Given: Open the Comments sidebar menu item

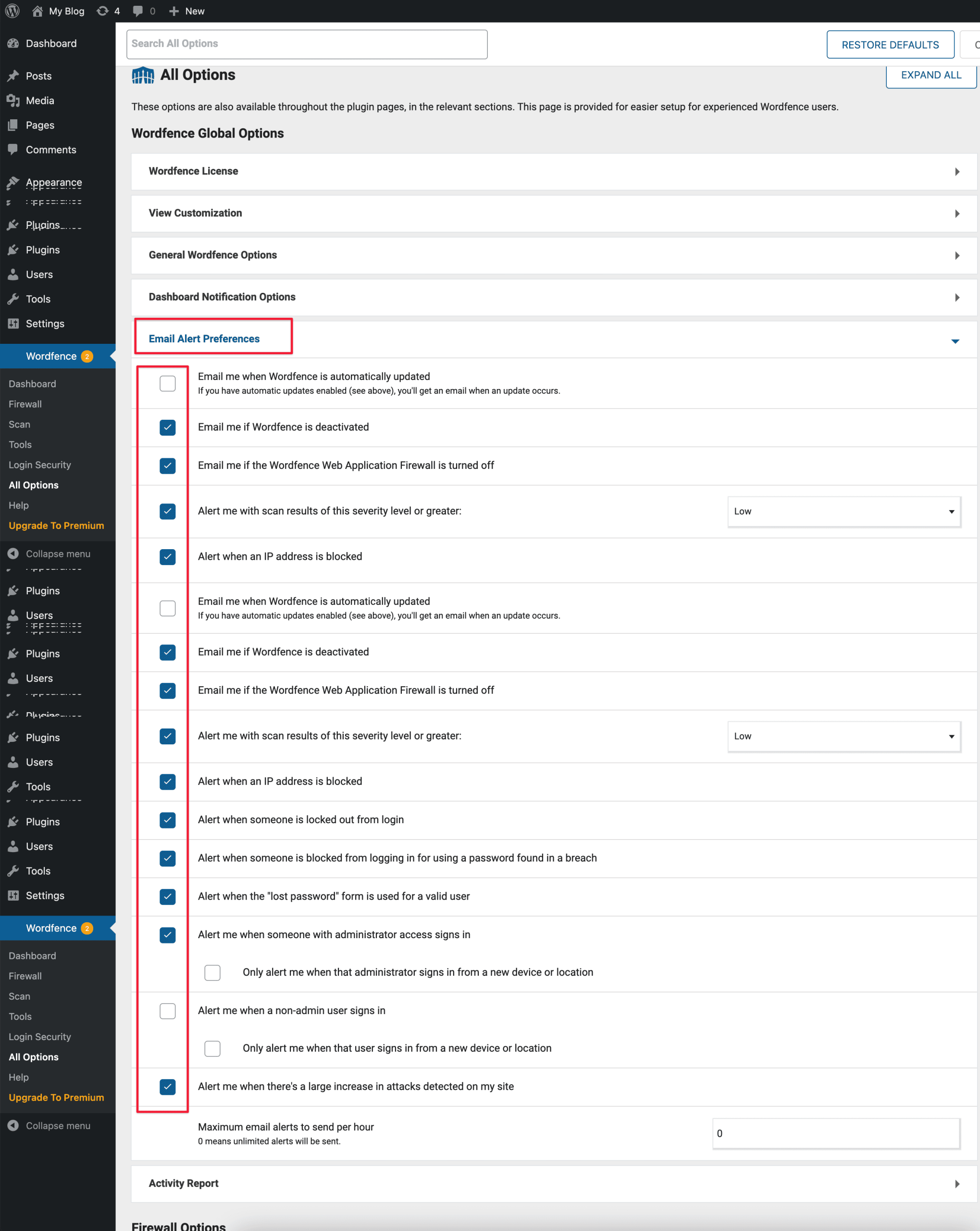Looking at the screenshot, I should [x=51, y=150].
